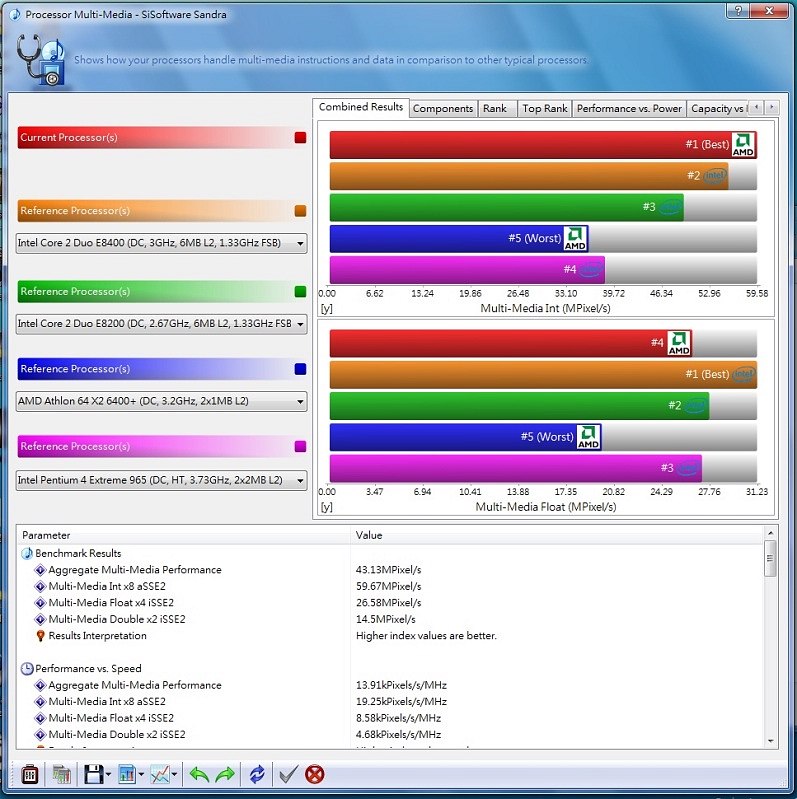Click 'Higher index values are better.' text
Viewport: 797px width, 799px height.
click(x=426, y=636)
